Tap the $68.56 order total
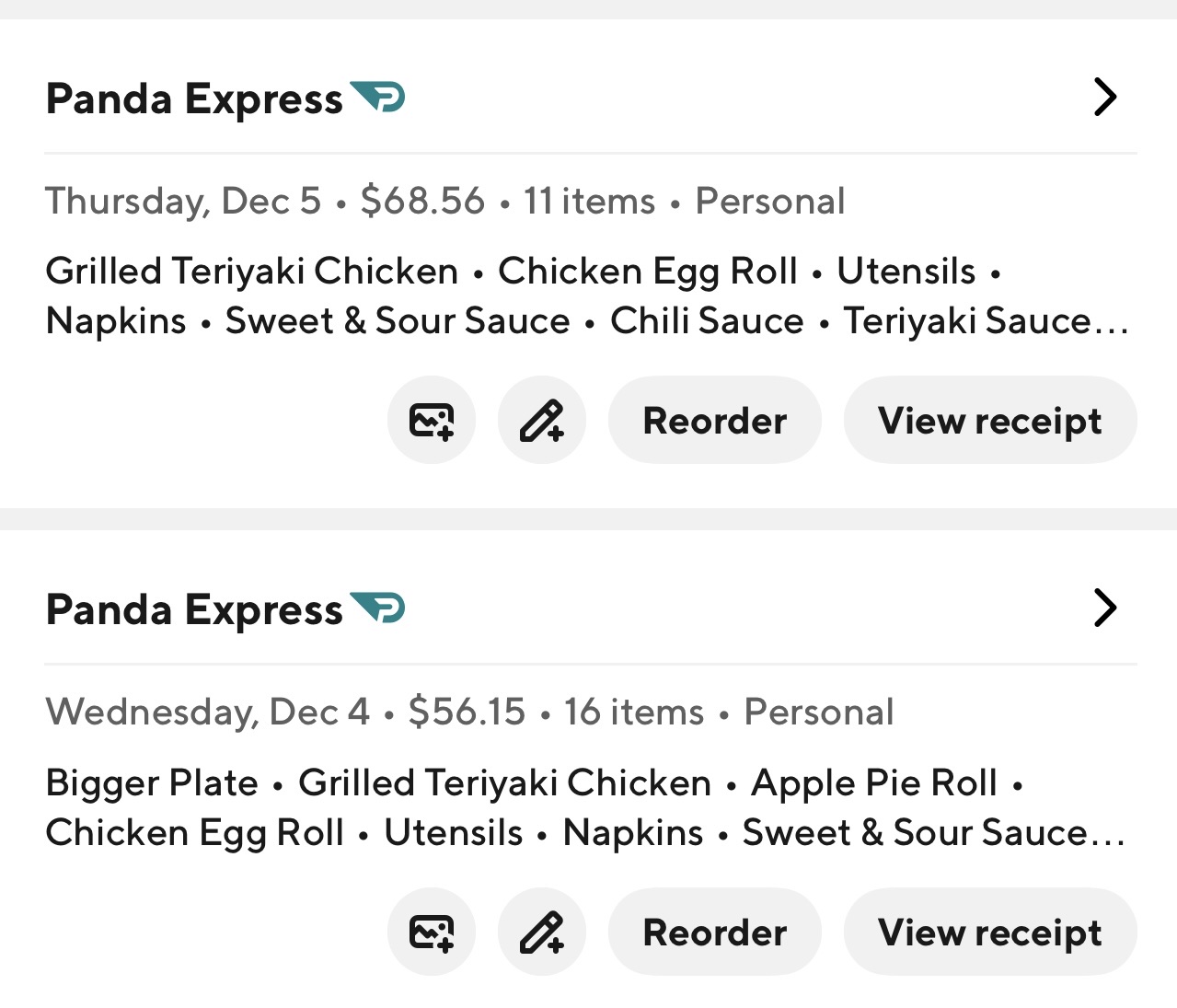Image resolution: width=1177 pixels, height=1008 pixels. point(422,201)
